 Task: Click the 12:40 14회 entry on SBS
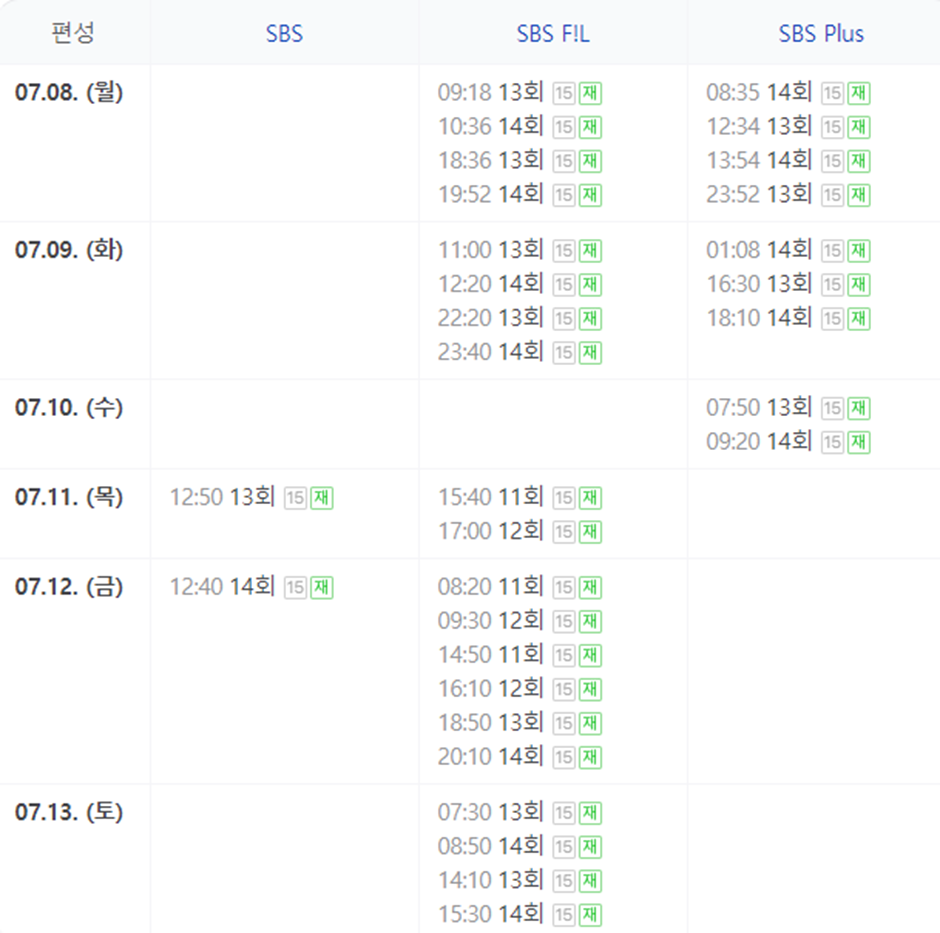pyautogui.click(x=222, y=587)
